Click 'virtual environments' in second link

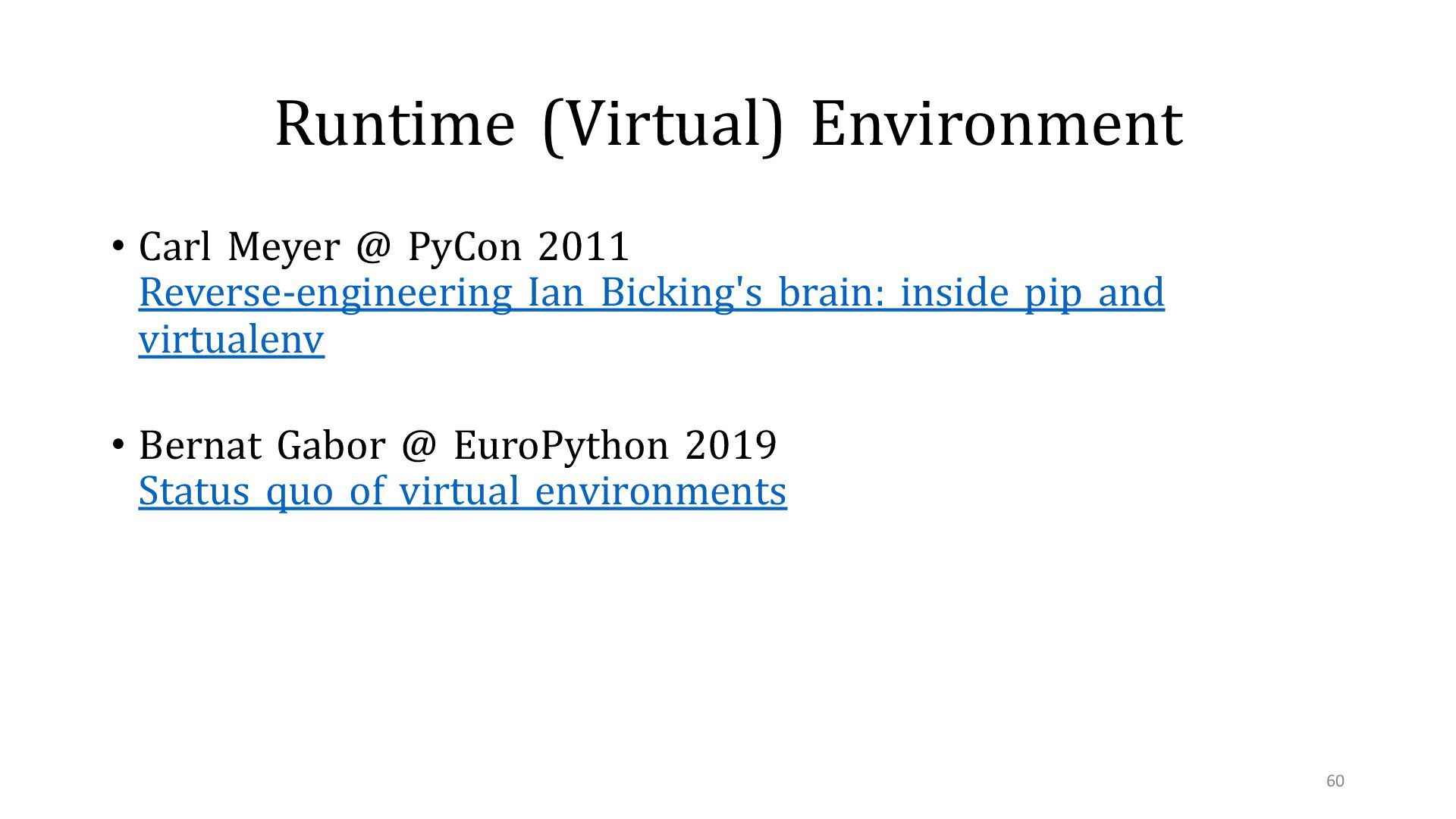tap(593, 491)
